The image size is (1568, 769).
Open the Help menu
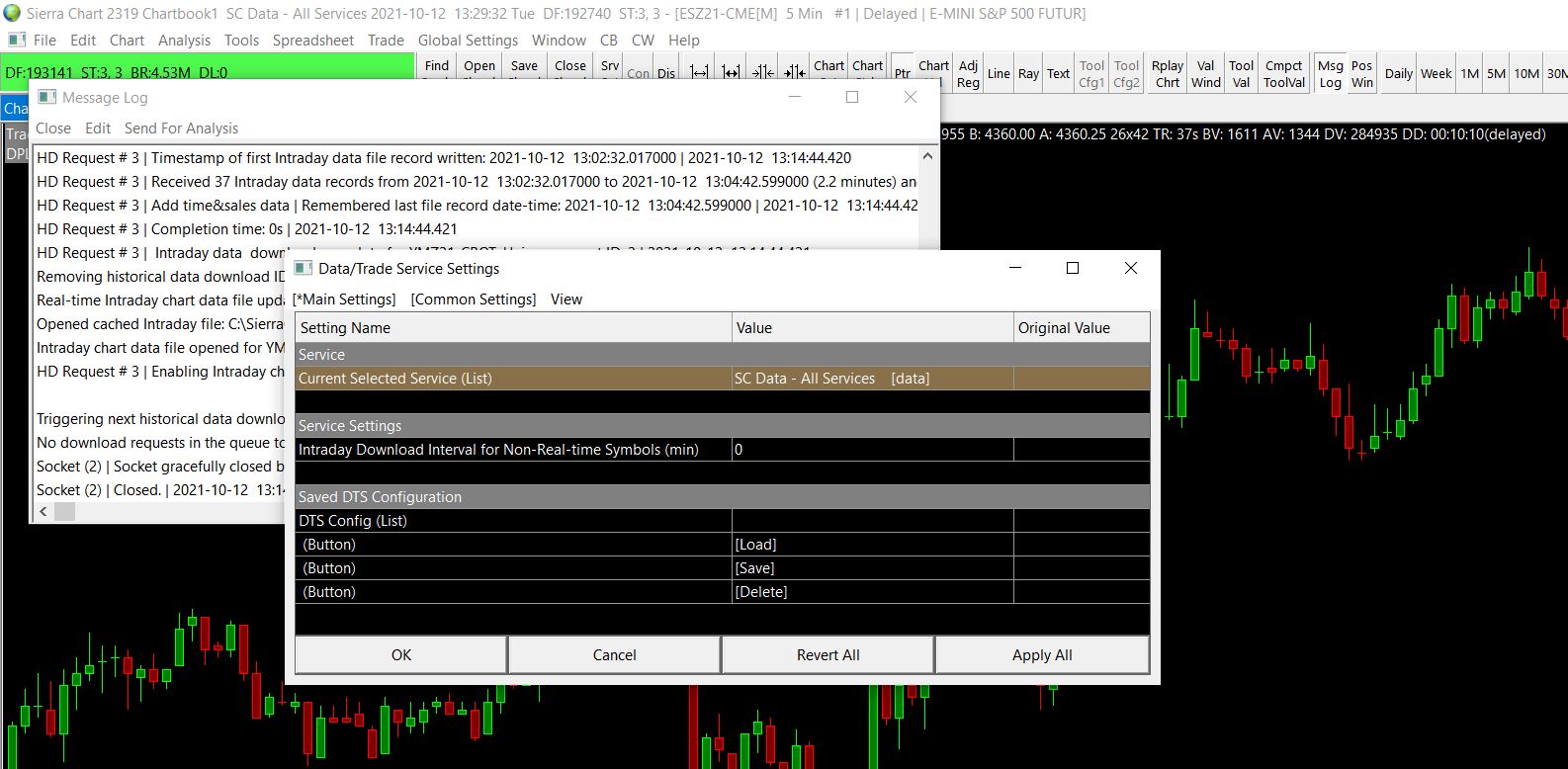pyautogui.click(x=684, y=41)
